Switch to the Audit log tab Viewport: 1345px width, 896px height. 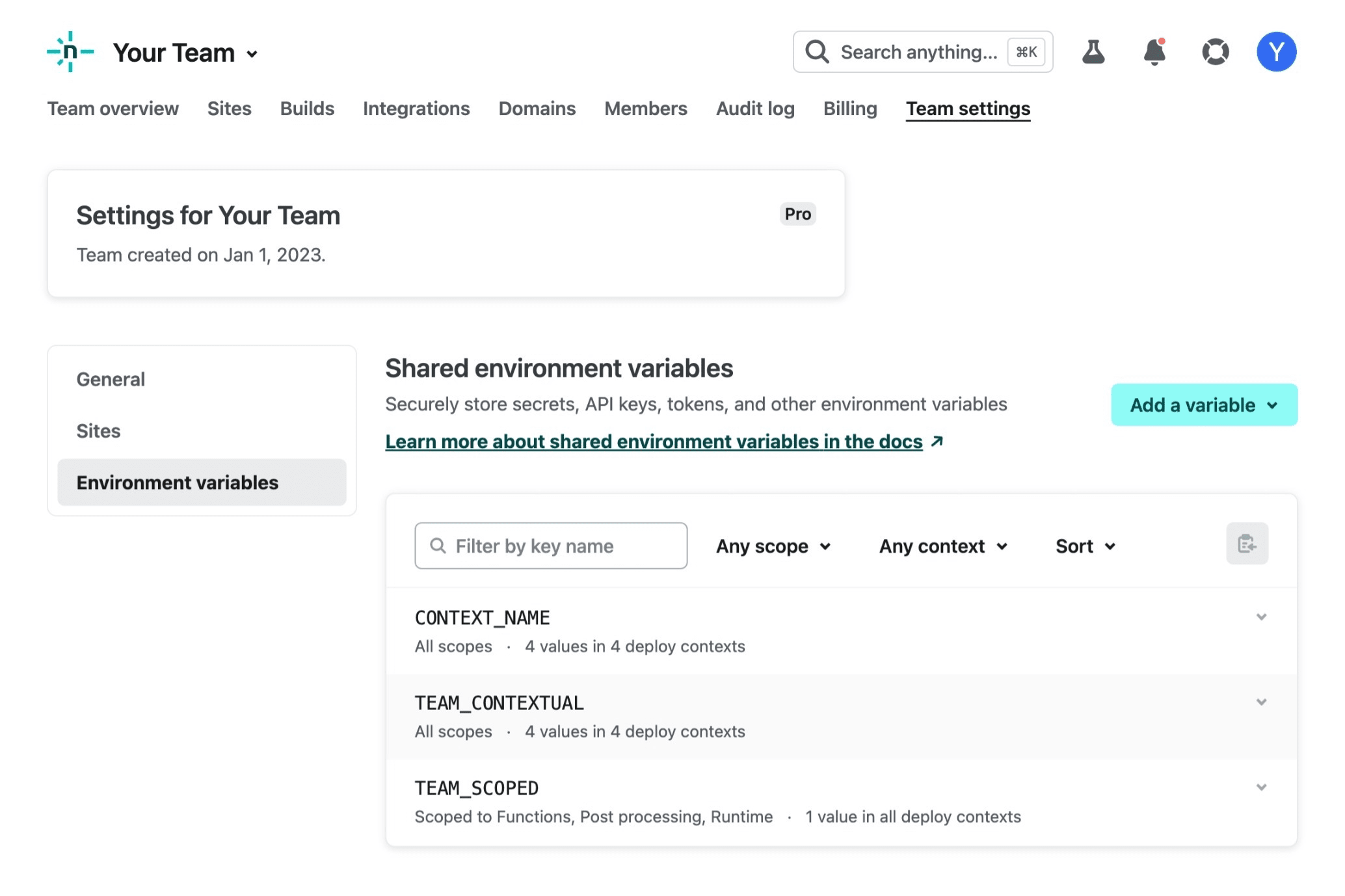pyautogui.click(x=755, y=109)
